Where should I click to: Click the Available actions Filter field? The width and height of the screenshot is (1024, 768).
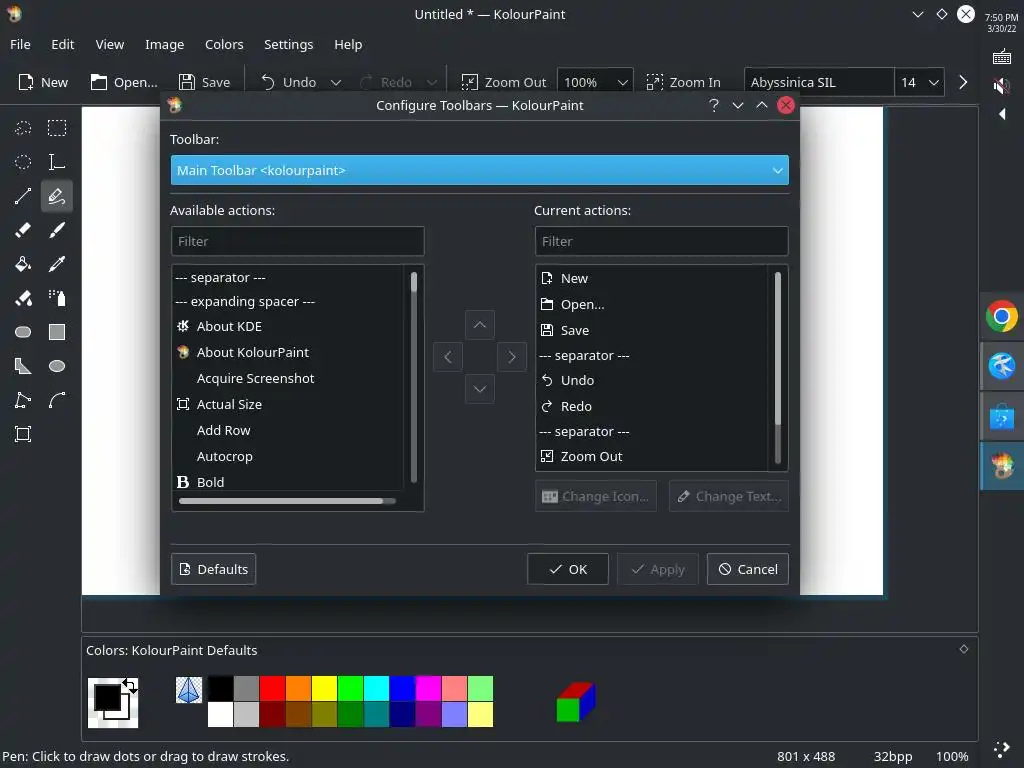(297, 241)
